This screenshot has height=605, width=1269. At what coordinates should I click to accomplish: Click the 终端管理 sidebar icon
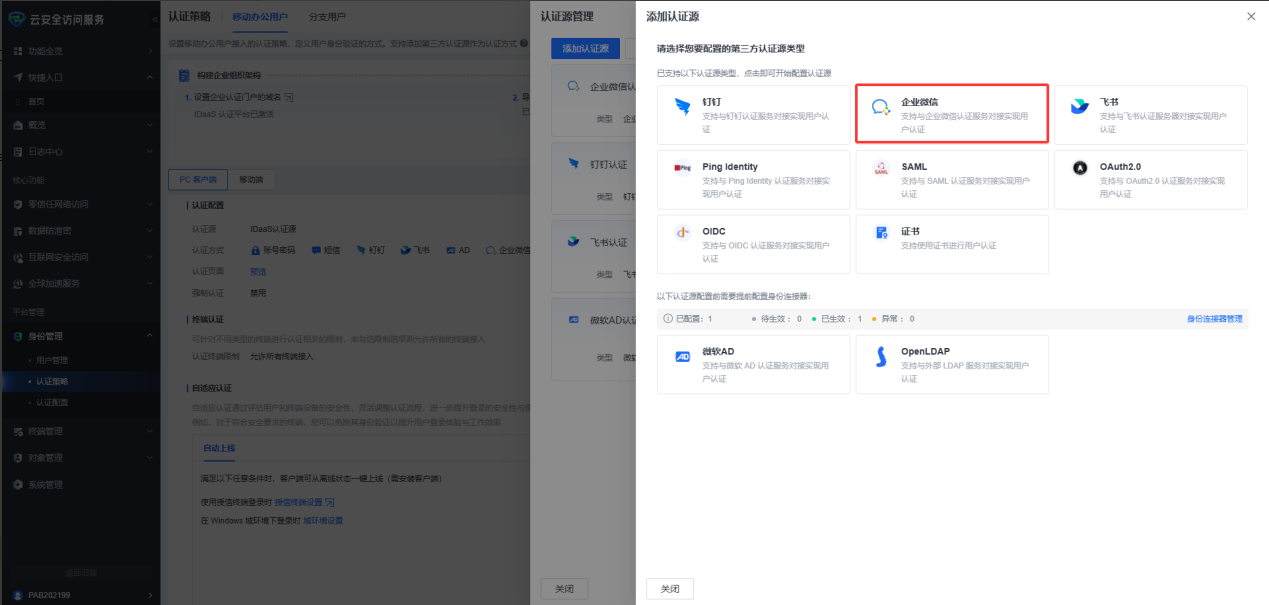(x=18, y=432)
